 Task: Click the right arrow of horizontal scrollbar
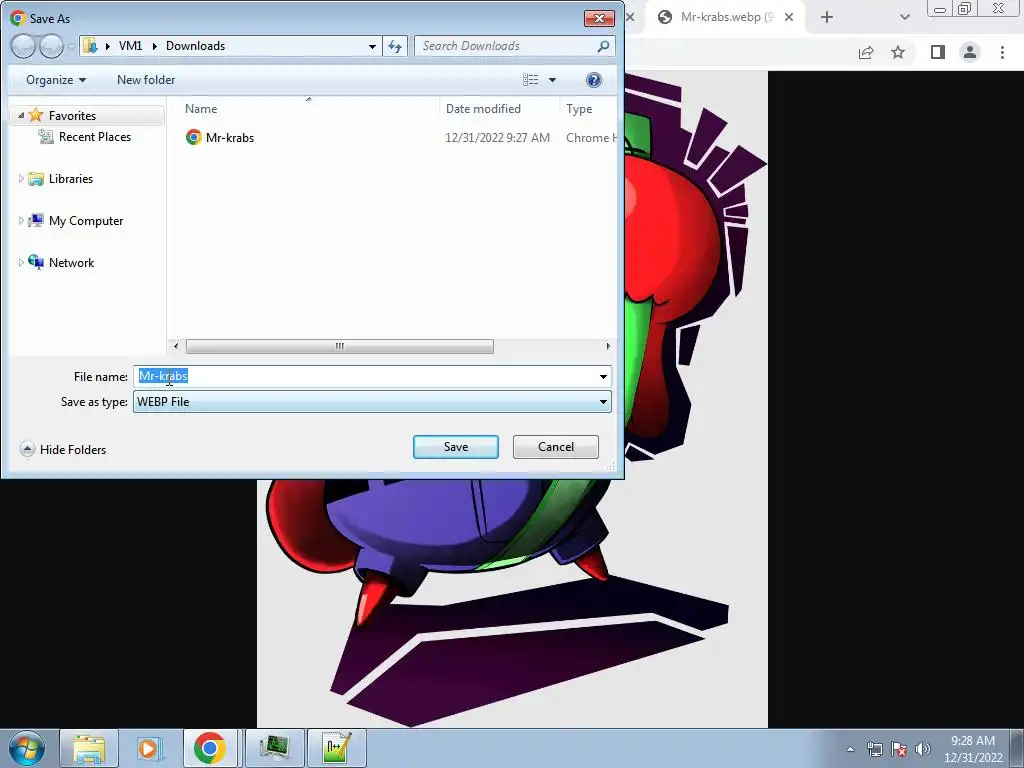point(608,346)
